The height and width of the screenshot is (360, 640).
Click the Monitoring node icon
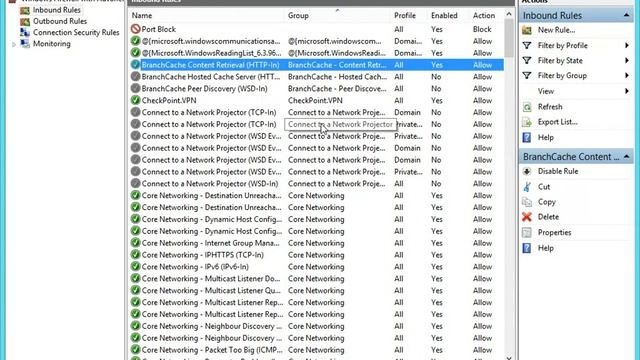point(25,44)
